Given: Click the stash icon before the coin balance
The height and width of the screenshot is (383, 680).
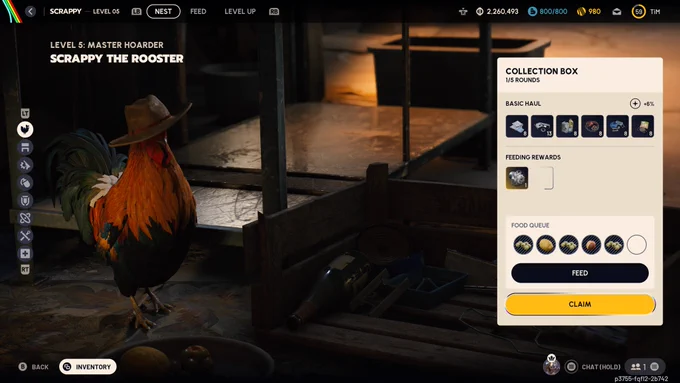Looking at the screenshot, I should coord(463,11).
